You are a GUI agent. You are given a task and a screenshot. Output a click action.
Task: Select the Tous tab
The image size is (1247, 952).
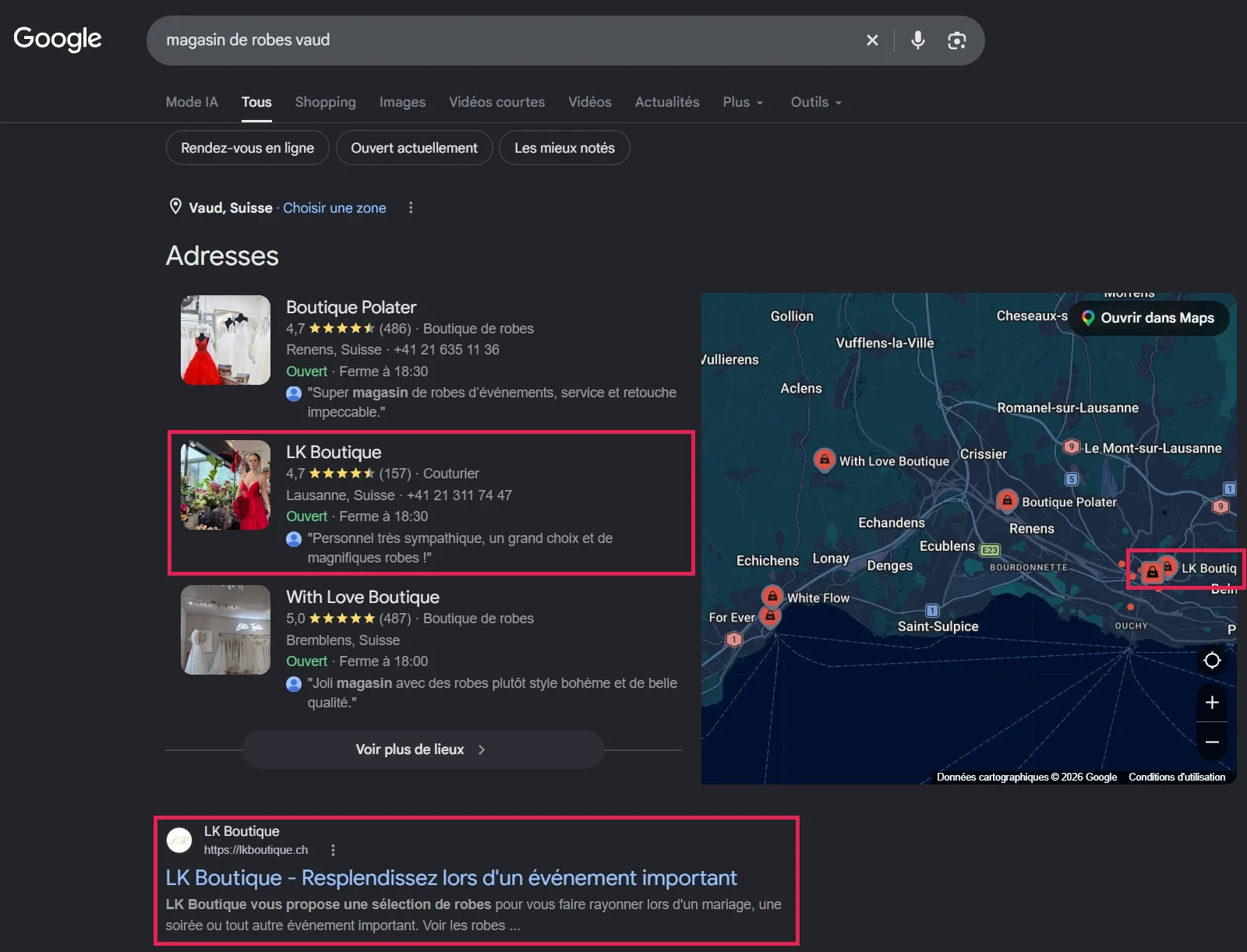coord(256,102)
